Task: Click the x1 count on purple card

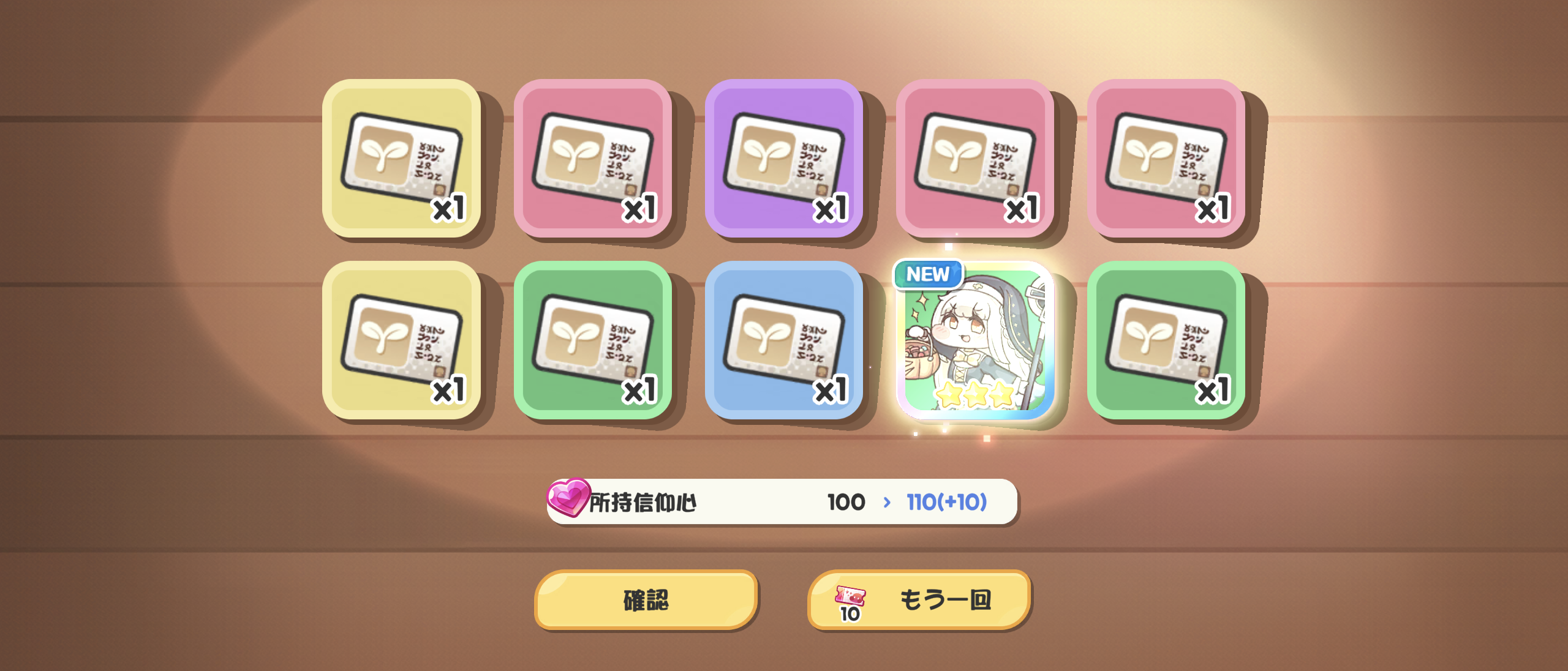Action: point(831,208)
